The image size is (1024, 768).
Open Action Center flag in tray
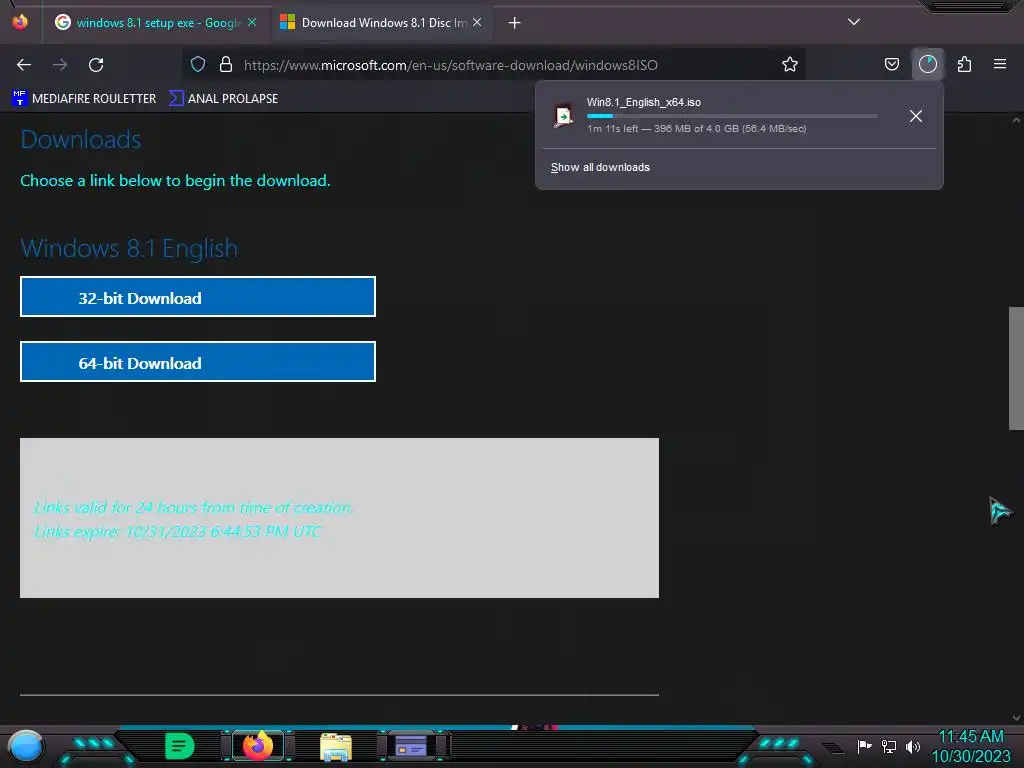[x=865, y=746]
